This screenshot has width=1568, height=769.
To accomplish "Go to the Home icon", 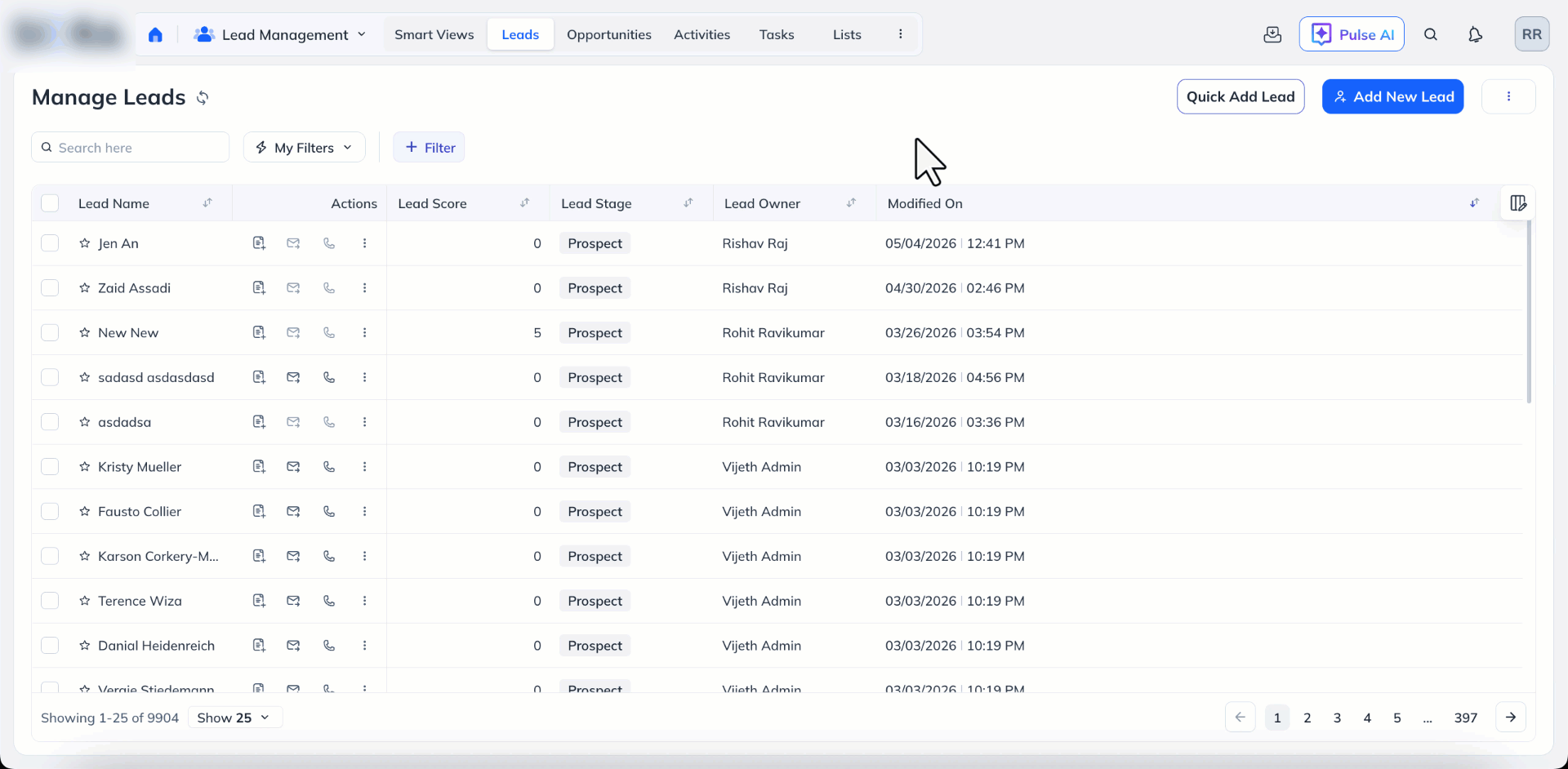I will (x=155, y=34).
